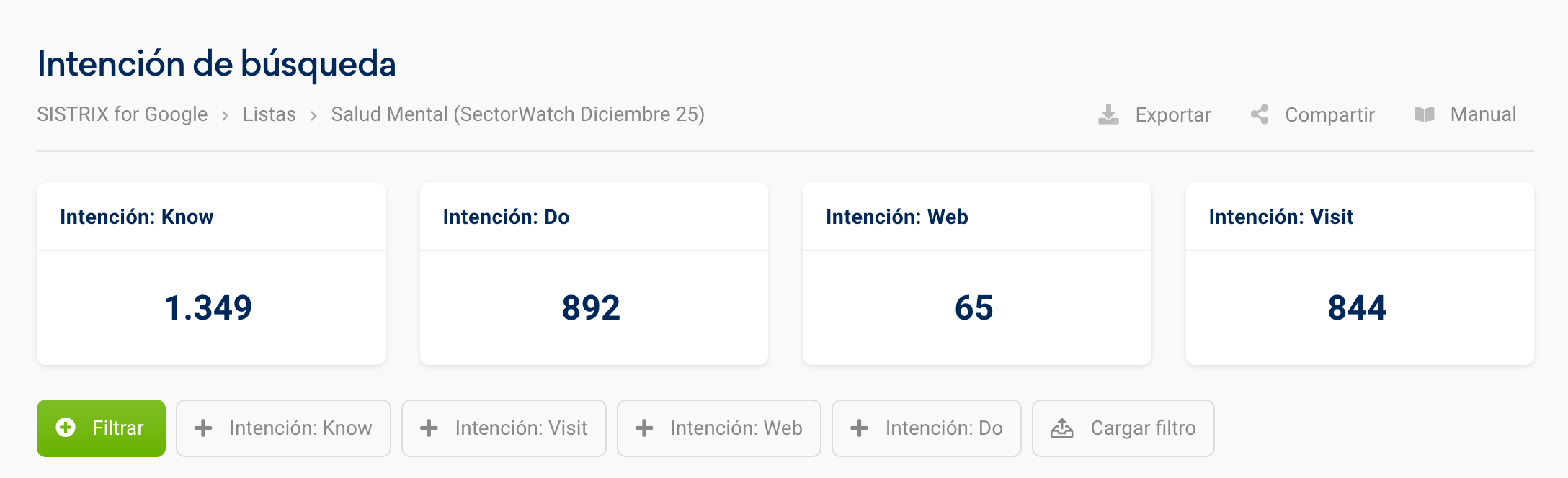Click the Intención: Visit stat card
This screenshot has height=478, width=1568.
(x=1359, y=274)
